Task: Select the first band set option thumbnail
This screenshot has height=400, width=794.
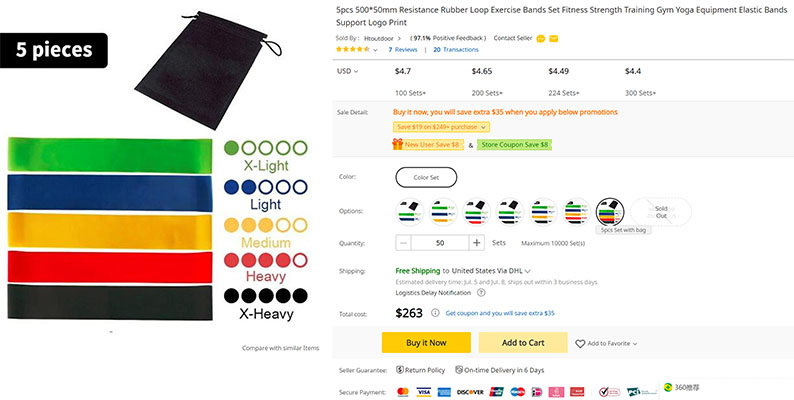Action: tap(410, 212)
